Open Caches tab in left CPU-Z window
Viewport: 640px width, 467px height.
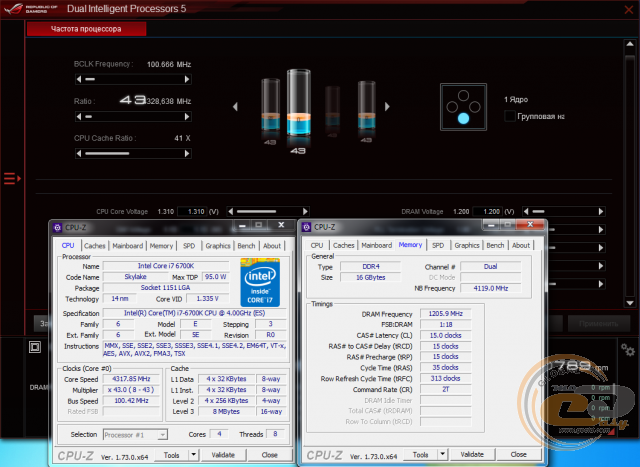point(95,246)
